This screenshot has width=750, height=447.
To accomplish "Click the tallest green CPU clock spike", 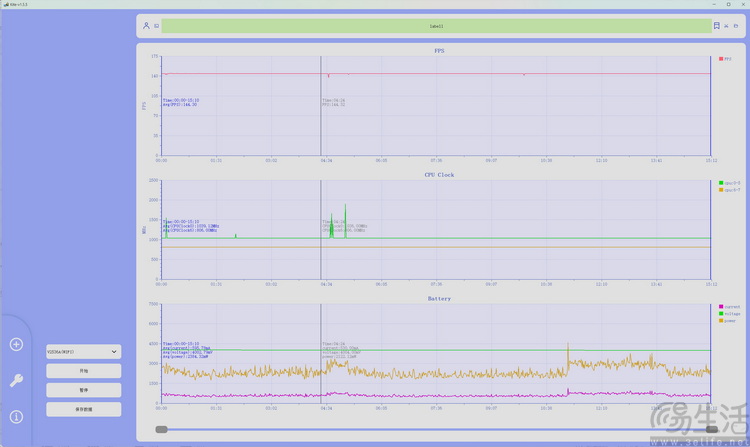I will (x=345, y=220).
